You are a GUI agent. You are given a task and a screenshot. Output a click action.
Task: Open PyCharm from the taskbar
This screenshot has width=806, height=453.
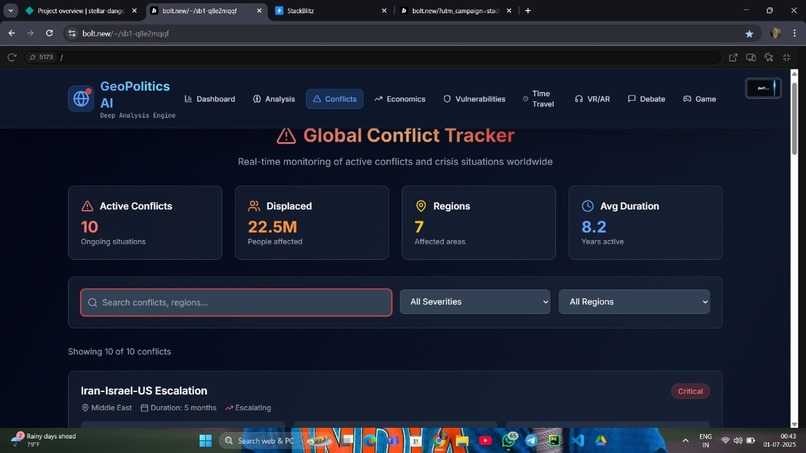point(554,441)
